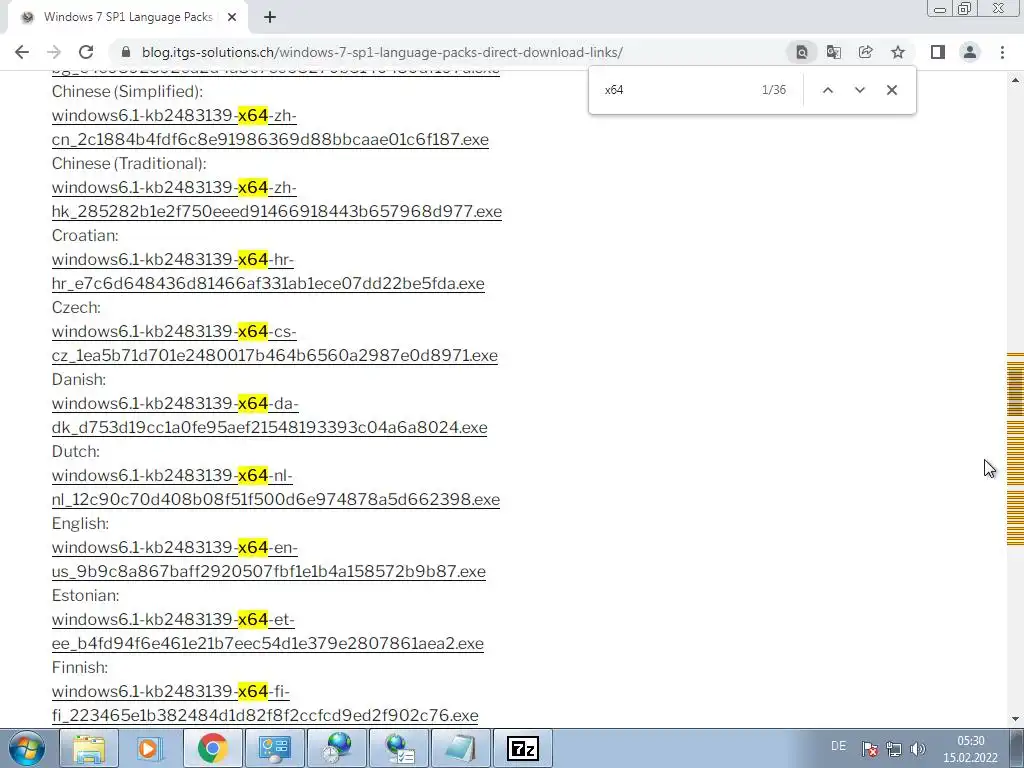Download the Estonian et-ee language pack
This screenshot has height=768, width=1024.
point(268,631)
